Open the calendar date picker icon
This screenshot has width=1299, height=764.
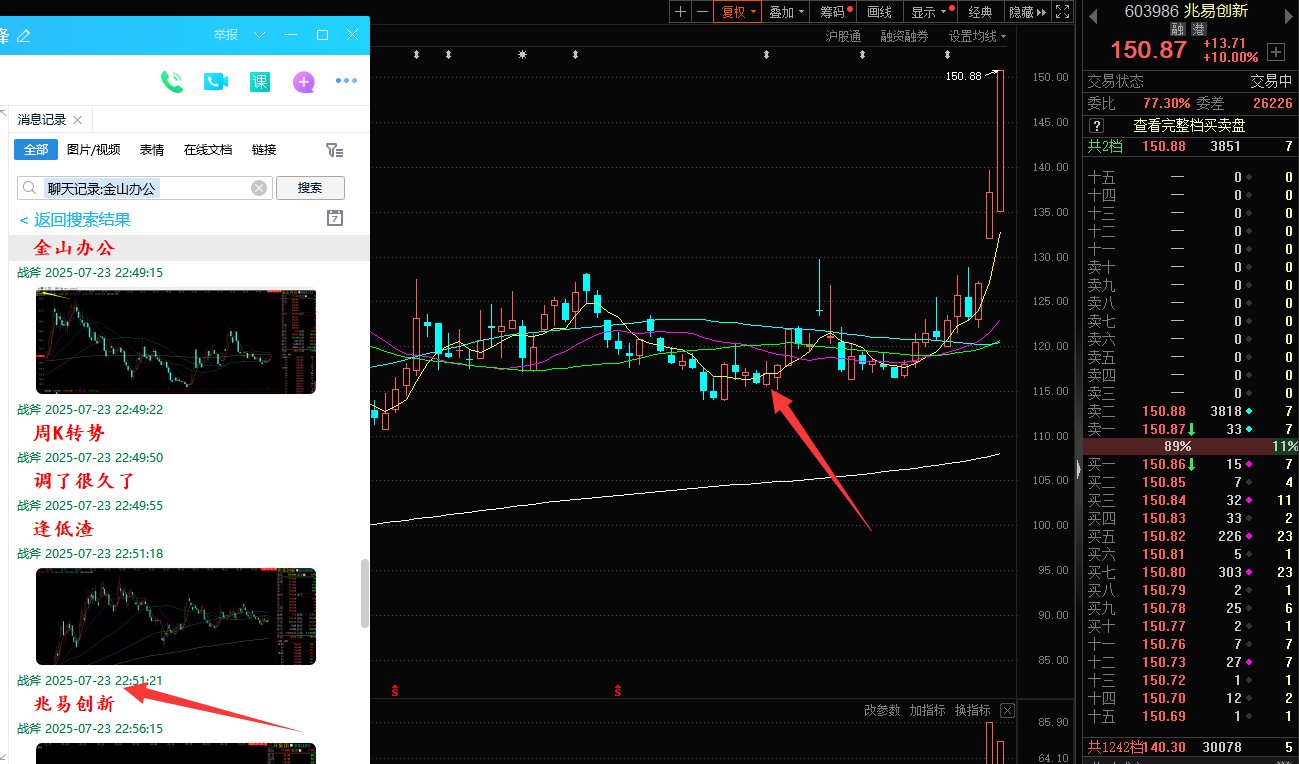(335, 218)
